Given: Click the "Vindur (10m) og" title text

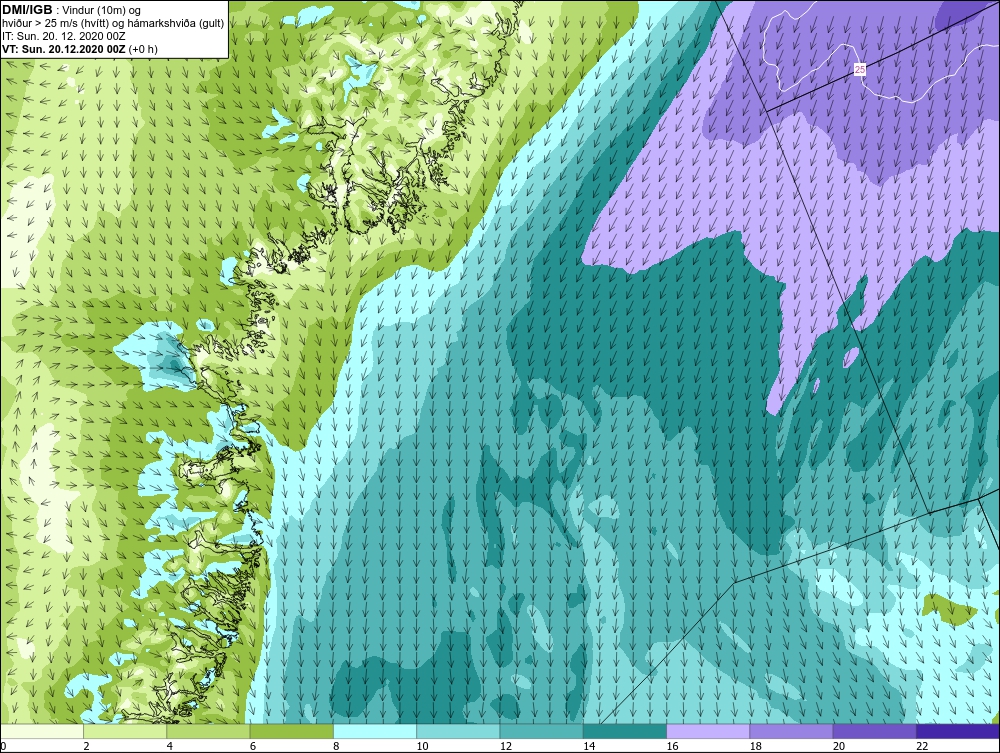Looking at the screenshot, I should (103, 10).
